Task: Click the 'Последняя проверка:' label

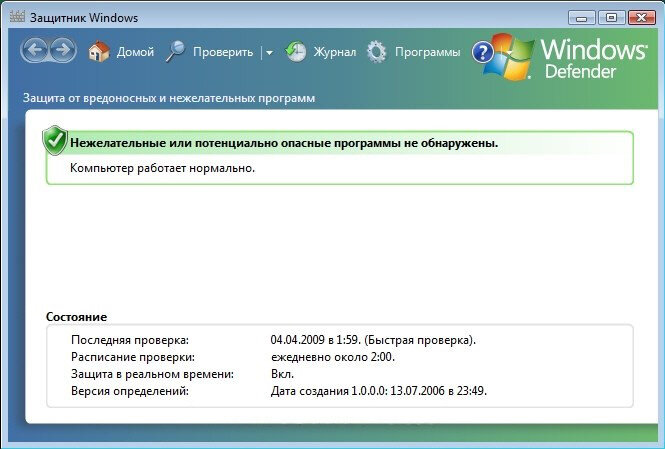Action: point(130,340)
